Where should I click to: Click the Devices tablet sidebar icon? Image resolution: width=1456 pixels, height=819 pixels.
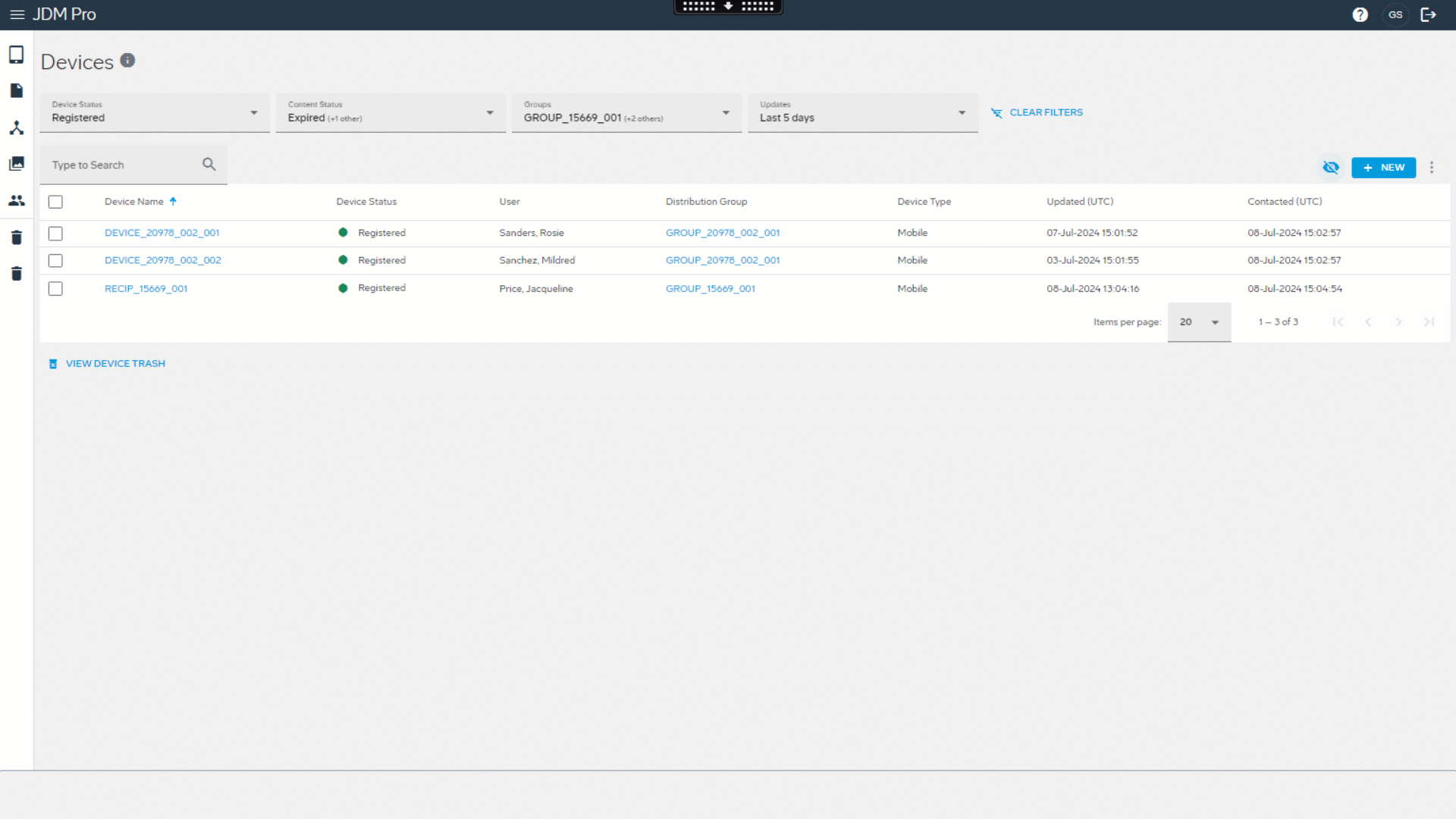tap(16, 55)
